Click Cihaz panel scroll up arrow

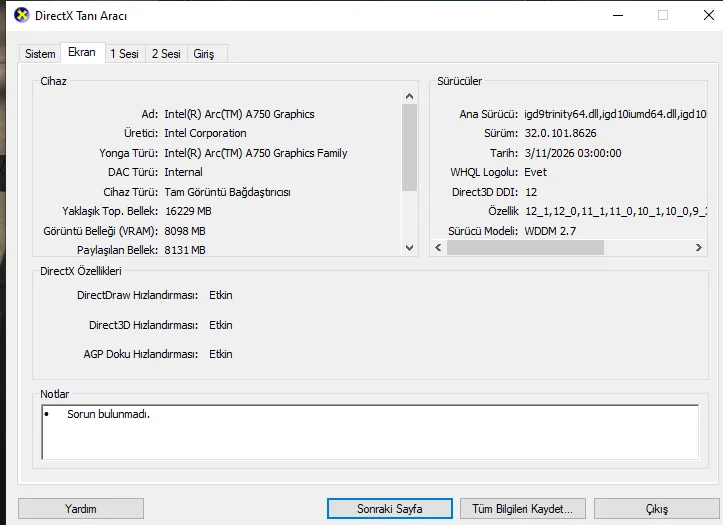(409, 96)
